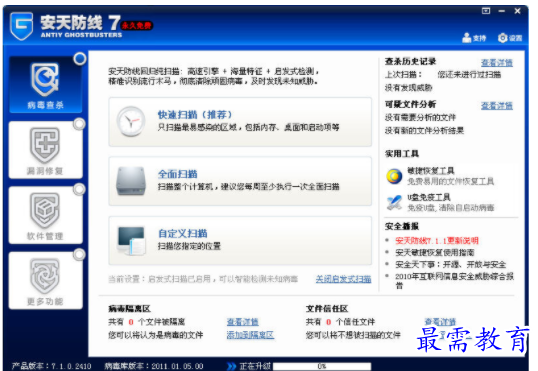Click 关闭启发式扫描 link

pos(343,279)
